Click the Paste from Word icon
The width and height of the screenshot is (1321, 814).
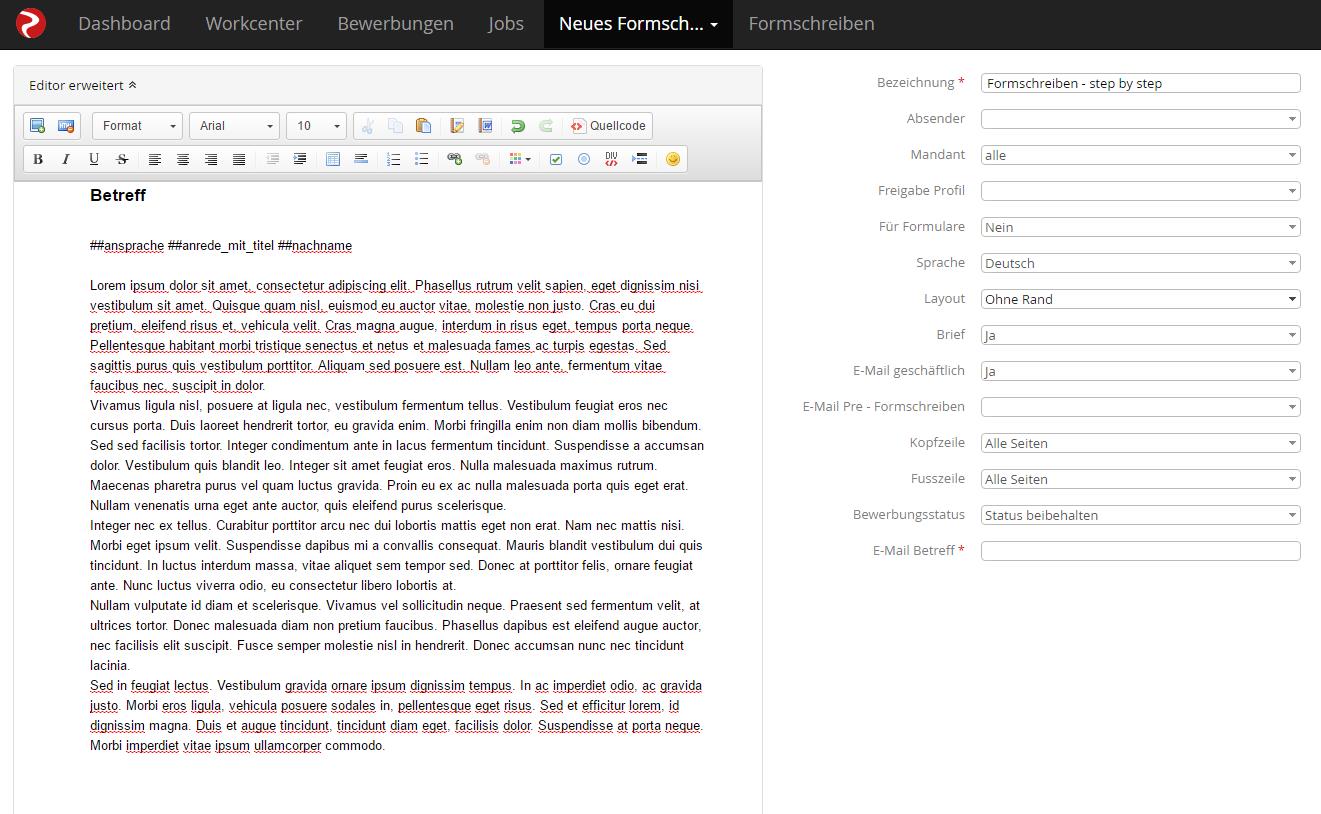(x=485, y=126)
